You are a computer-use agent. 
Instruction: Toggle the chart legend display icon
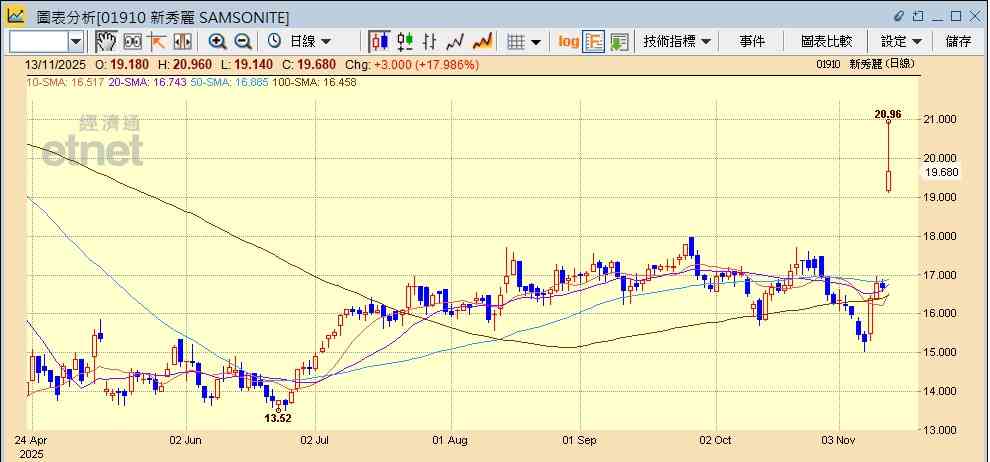coord(594,41)
